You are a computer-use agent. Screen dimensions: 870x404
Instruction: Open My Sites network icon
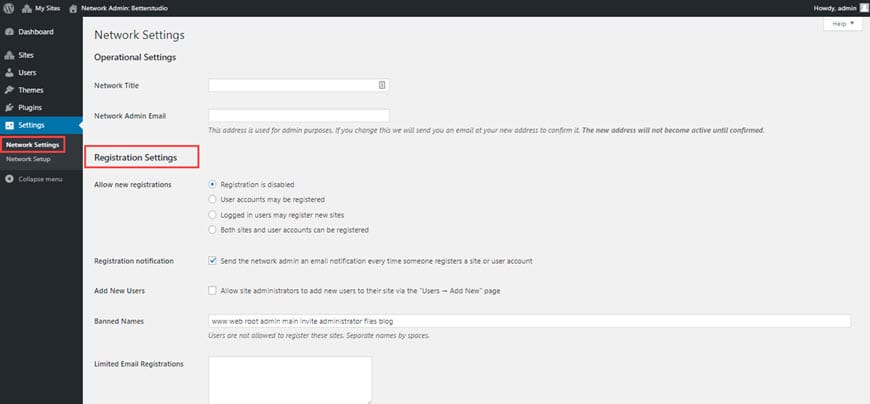(27, 8)
